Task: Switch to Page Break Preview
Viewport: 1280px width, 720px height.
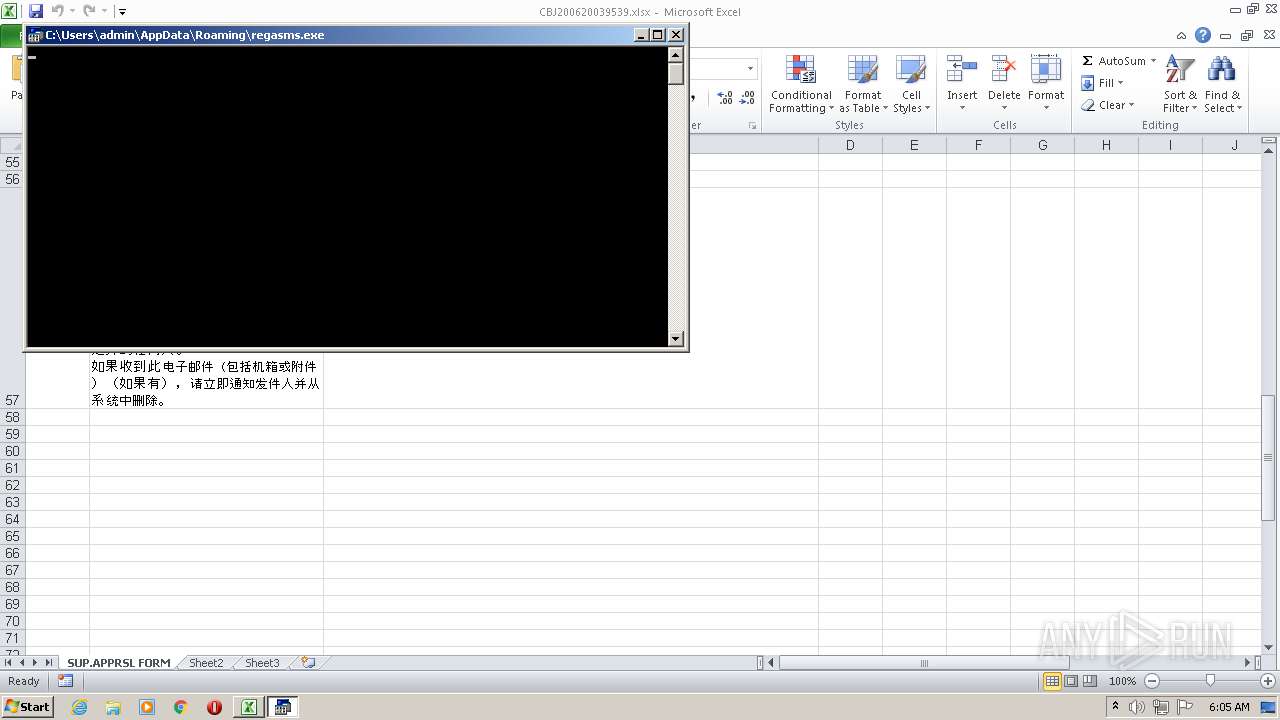Action: click(1090, 681)
